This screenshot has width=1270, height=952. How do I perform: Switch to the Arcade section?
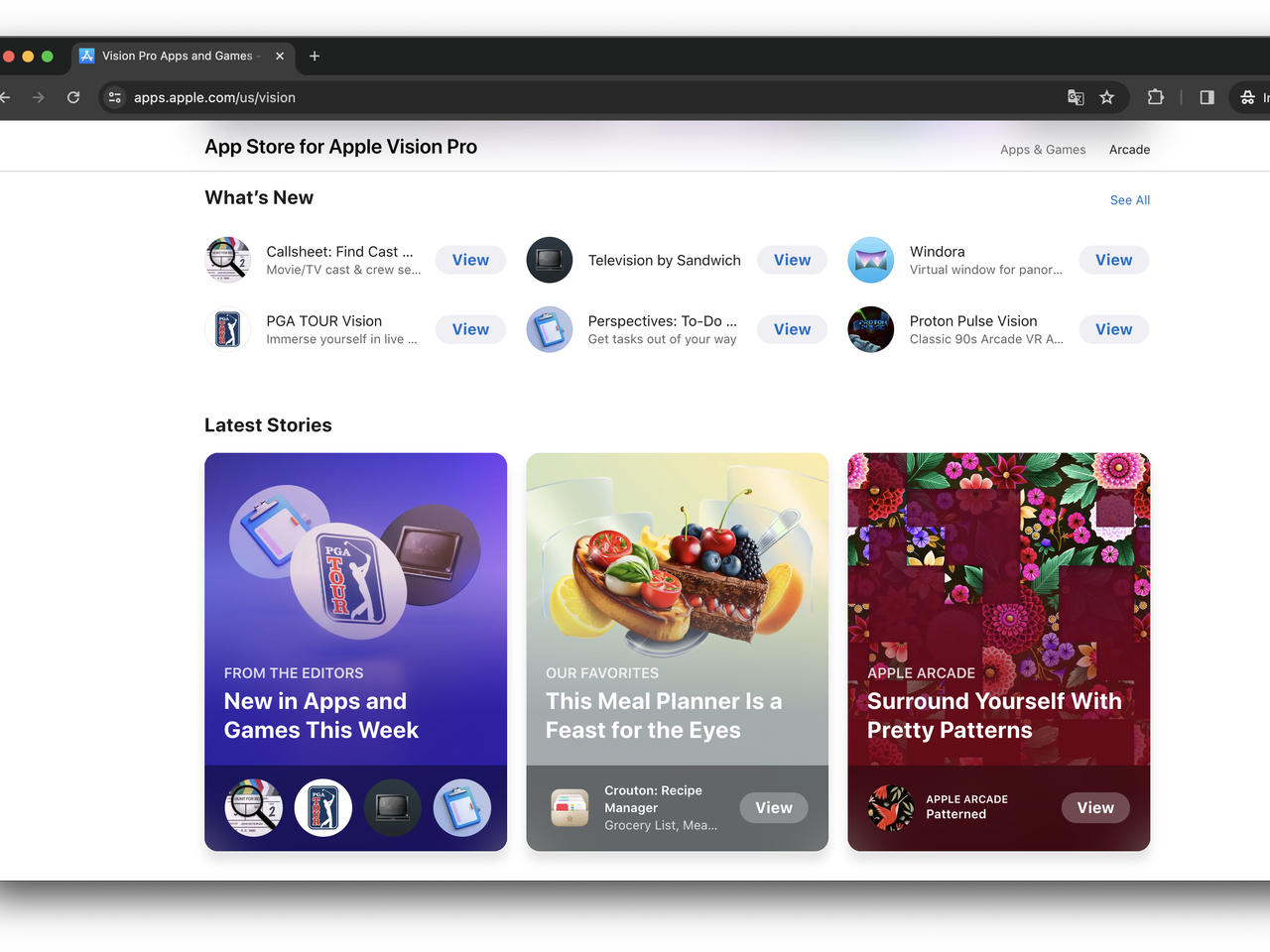pos(1129,150)
